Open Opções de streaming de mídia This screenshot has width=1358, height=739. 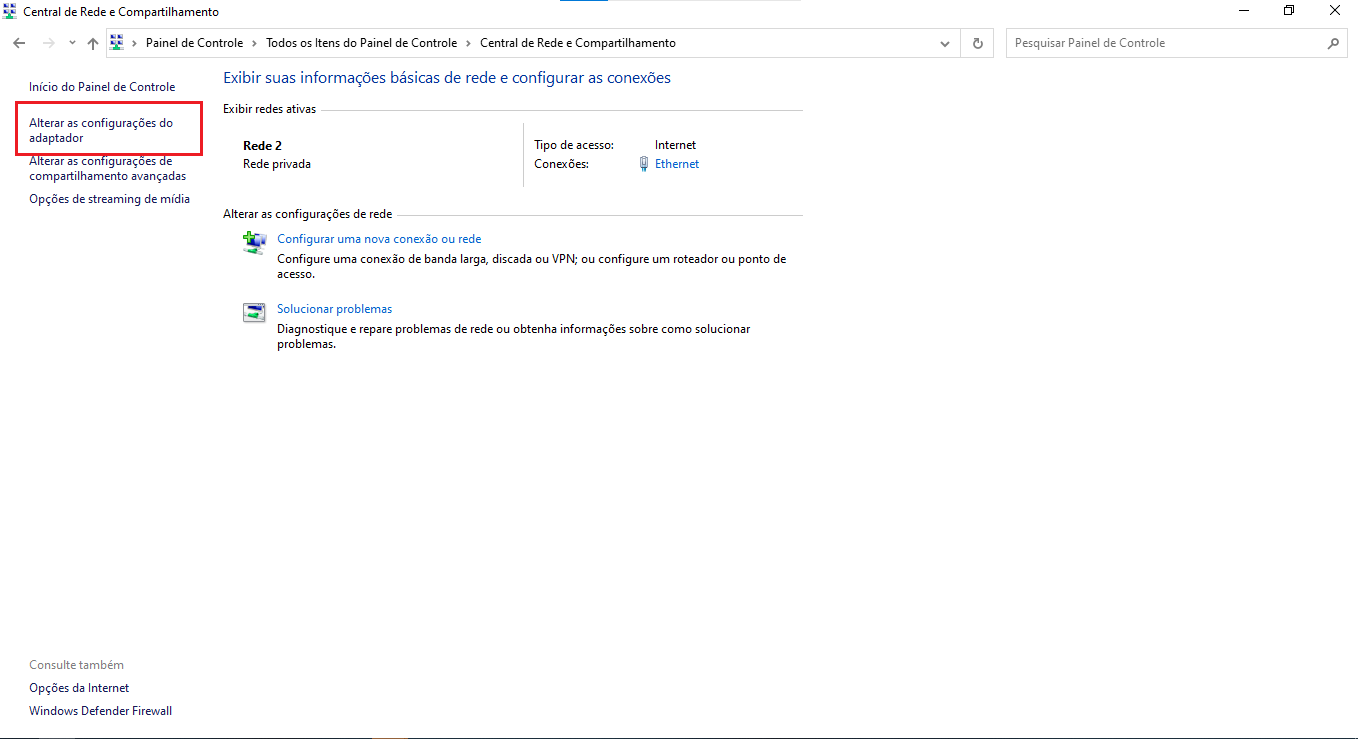(x=109, y=199)
